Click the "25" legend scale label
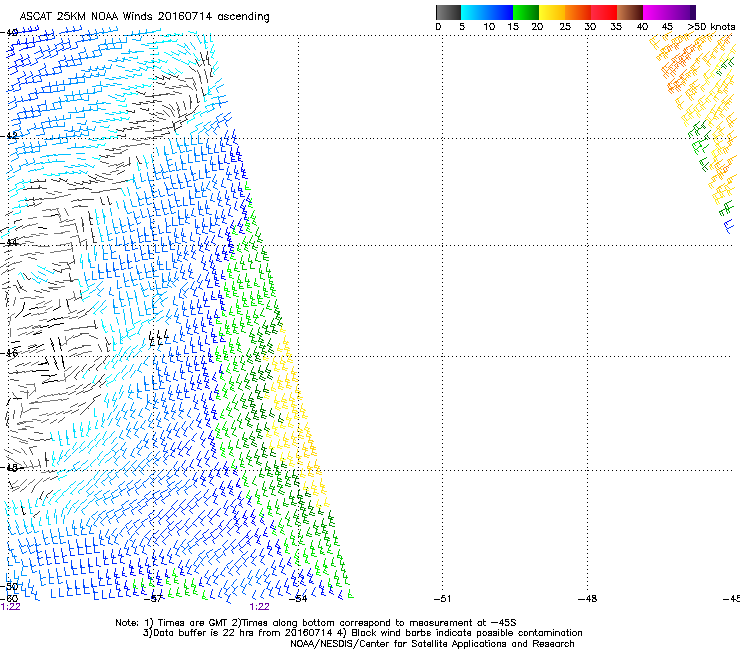 pos(565,27)
